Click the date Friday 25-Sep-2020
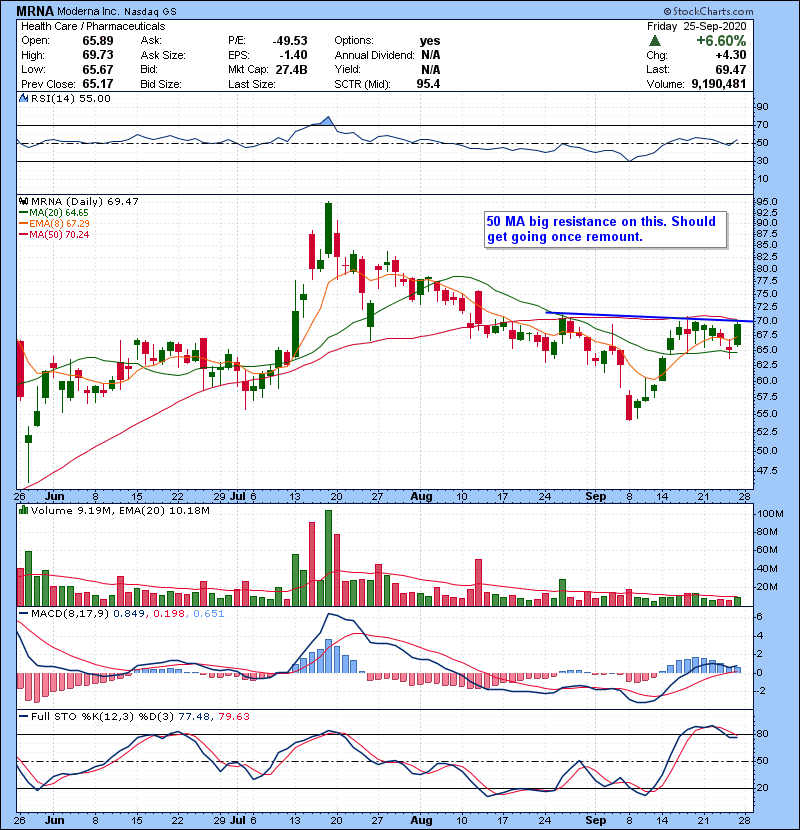The width and height of the screenshot is (800, 830). click(x=697, y=26)
